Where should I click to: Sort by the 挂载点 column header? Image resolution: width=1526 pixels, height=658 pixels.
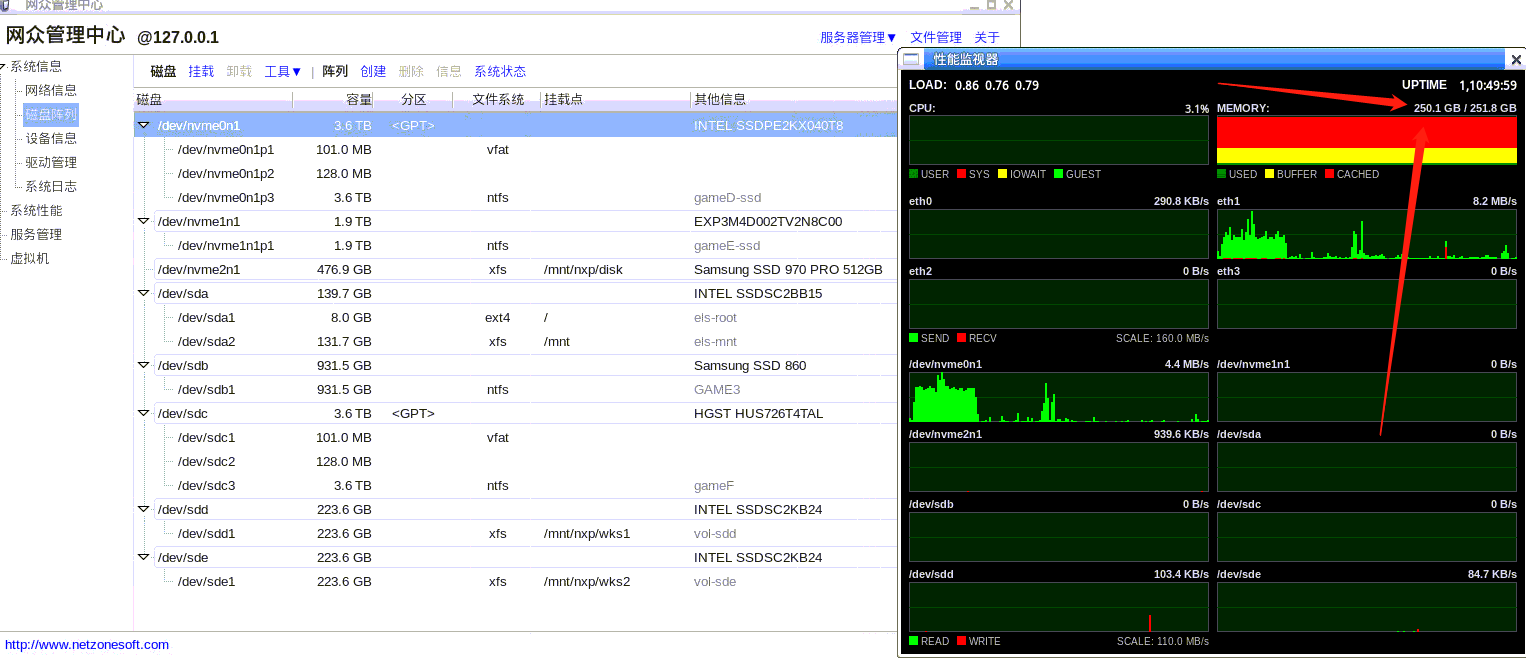pyautogui.click(x=616, y=100)
